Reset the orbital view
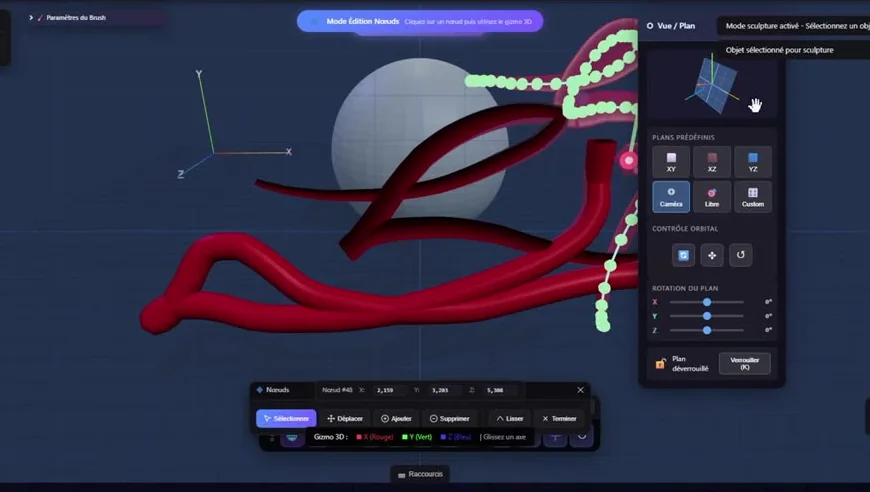Viewport: 870px width, 492px height. 741,255
